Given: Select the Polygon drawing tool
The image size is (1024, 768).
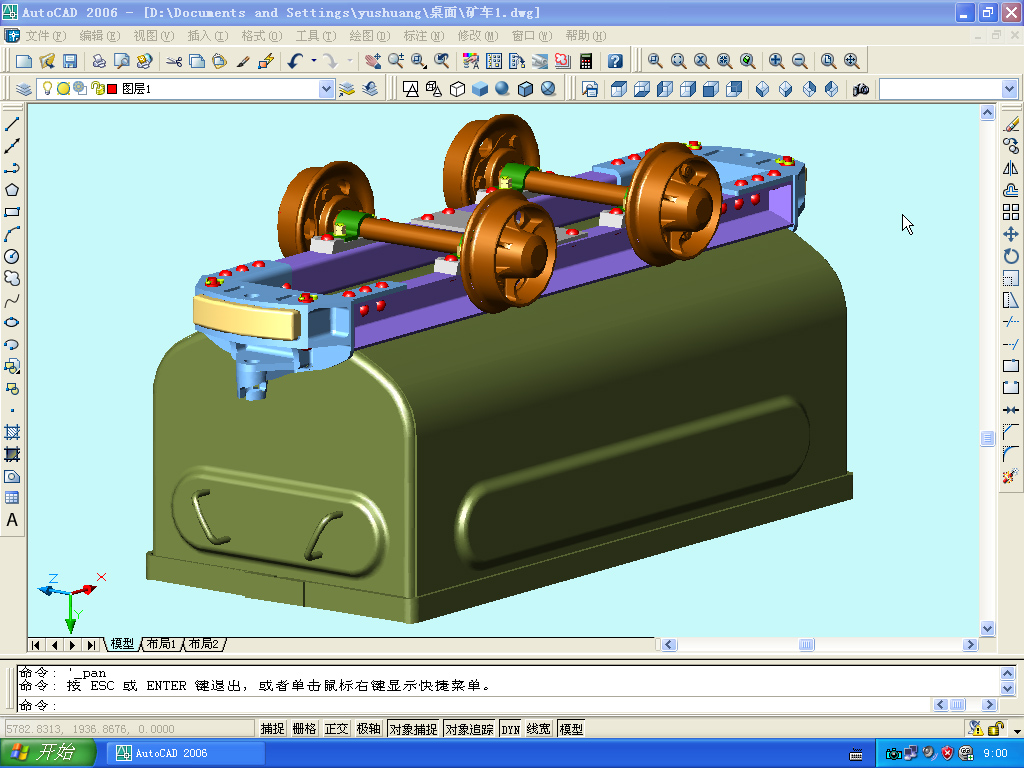Looking at the screenshot, I should (x=12, y=190).
